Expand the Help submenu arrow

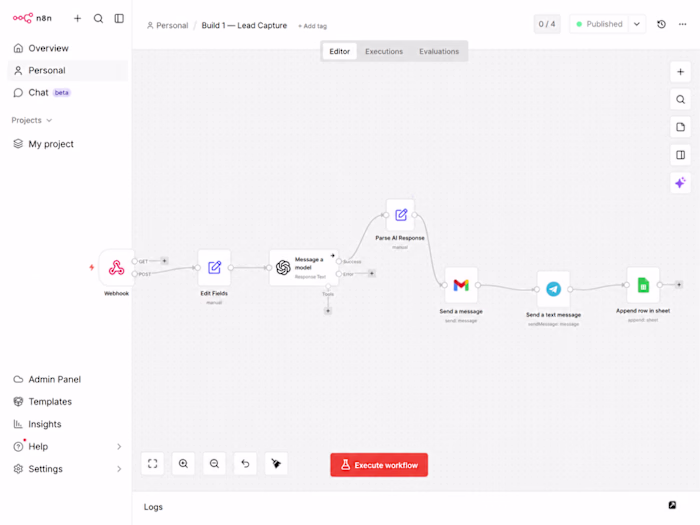tap(119, 446)
